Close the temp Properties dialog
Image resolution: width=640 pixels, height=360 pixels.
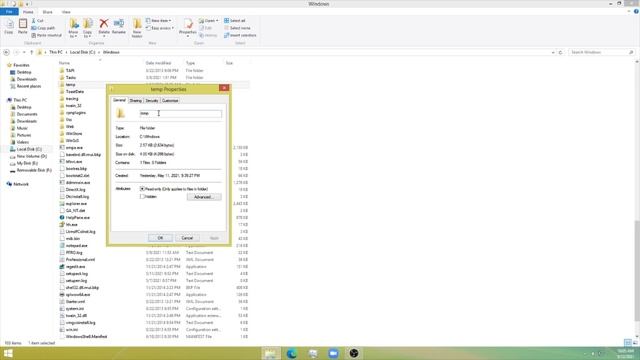(224, 88)
